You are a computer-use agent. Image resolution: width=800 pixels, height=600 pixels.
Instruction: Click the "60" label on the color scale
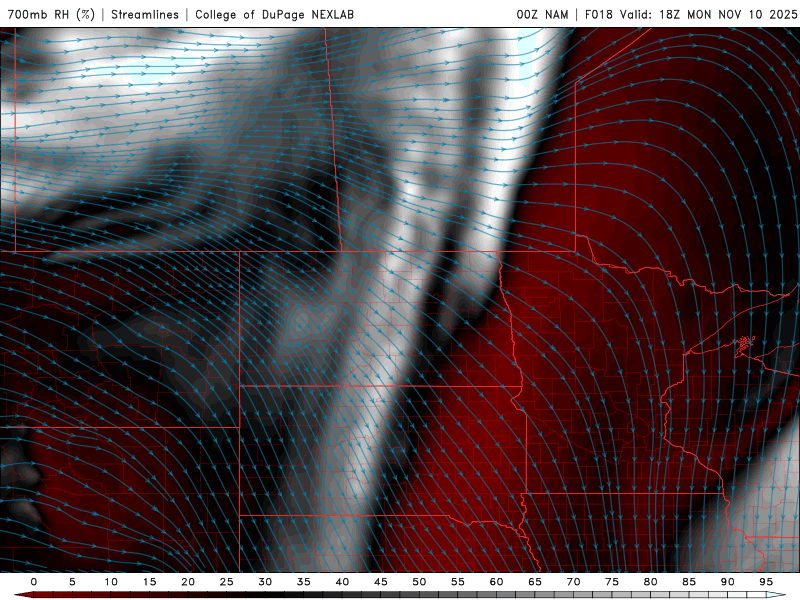[x=496, y=582]
